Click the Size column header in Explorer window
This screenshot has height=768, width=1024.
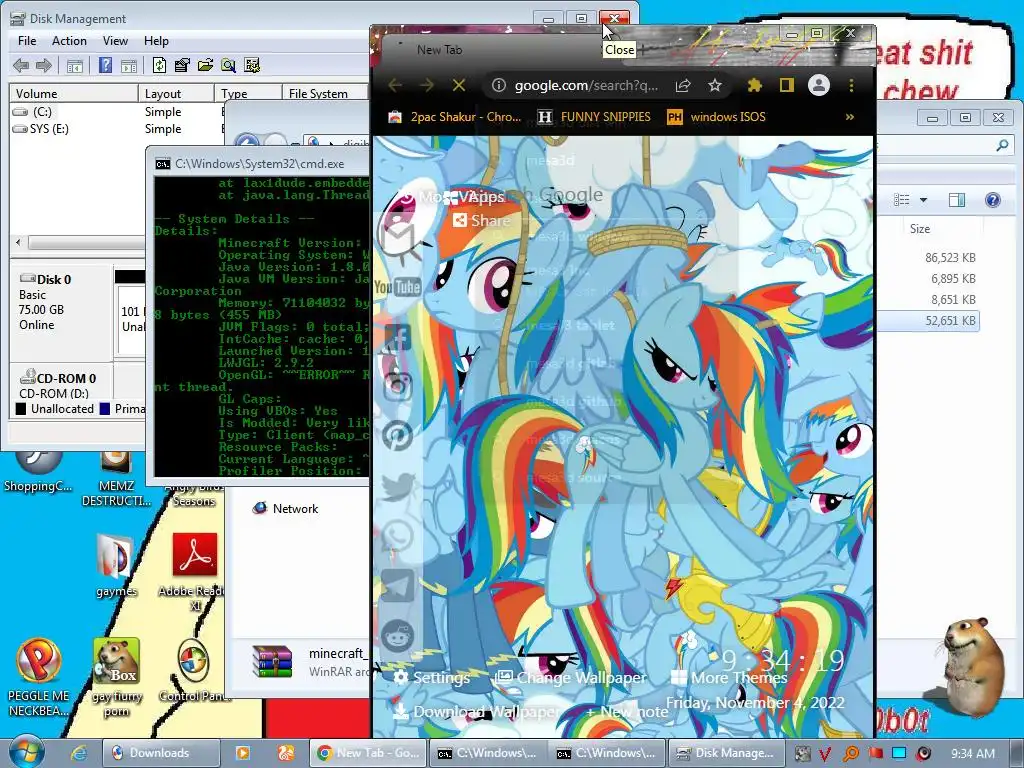click(920, 229)
